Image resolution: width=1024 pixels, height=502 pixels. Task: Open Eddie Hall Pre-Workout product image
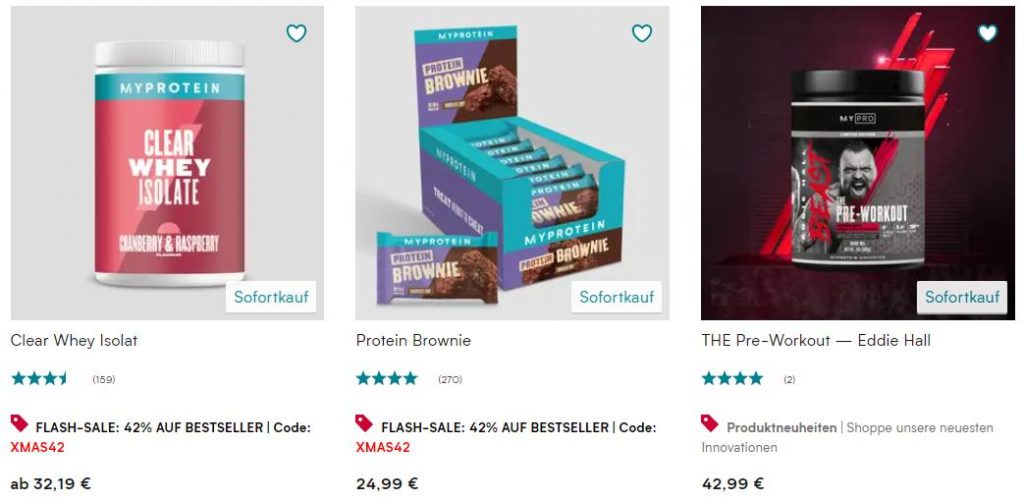tap(858, 163)
